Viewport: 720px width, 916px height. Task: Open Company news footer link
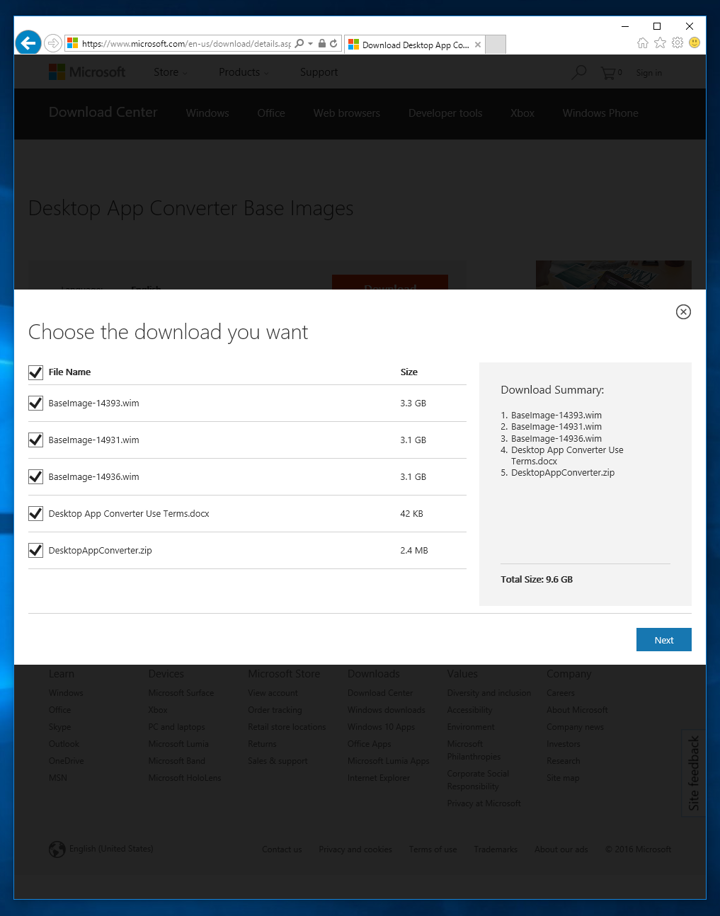[575, 727]
